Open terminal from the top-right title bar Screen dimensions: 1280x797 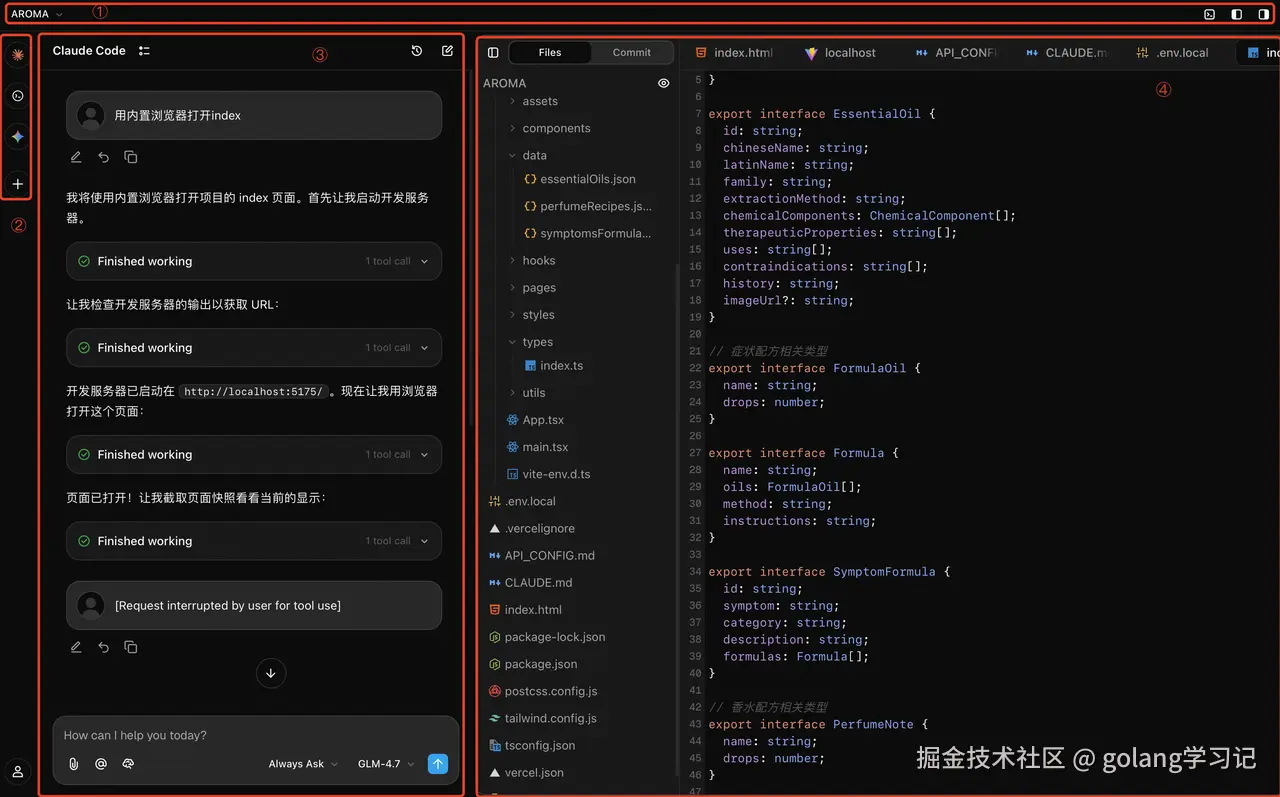[1210, 14]
